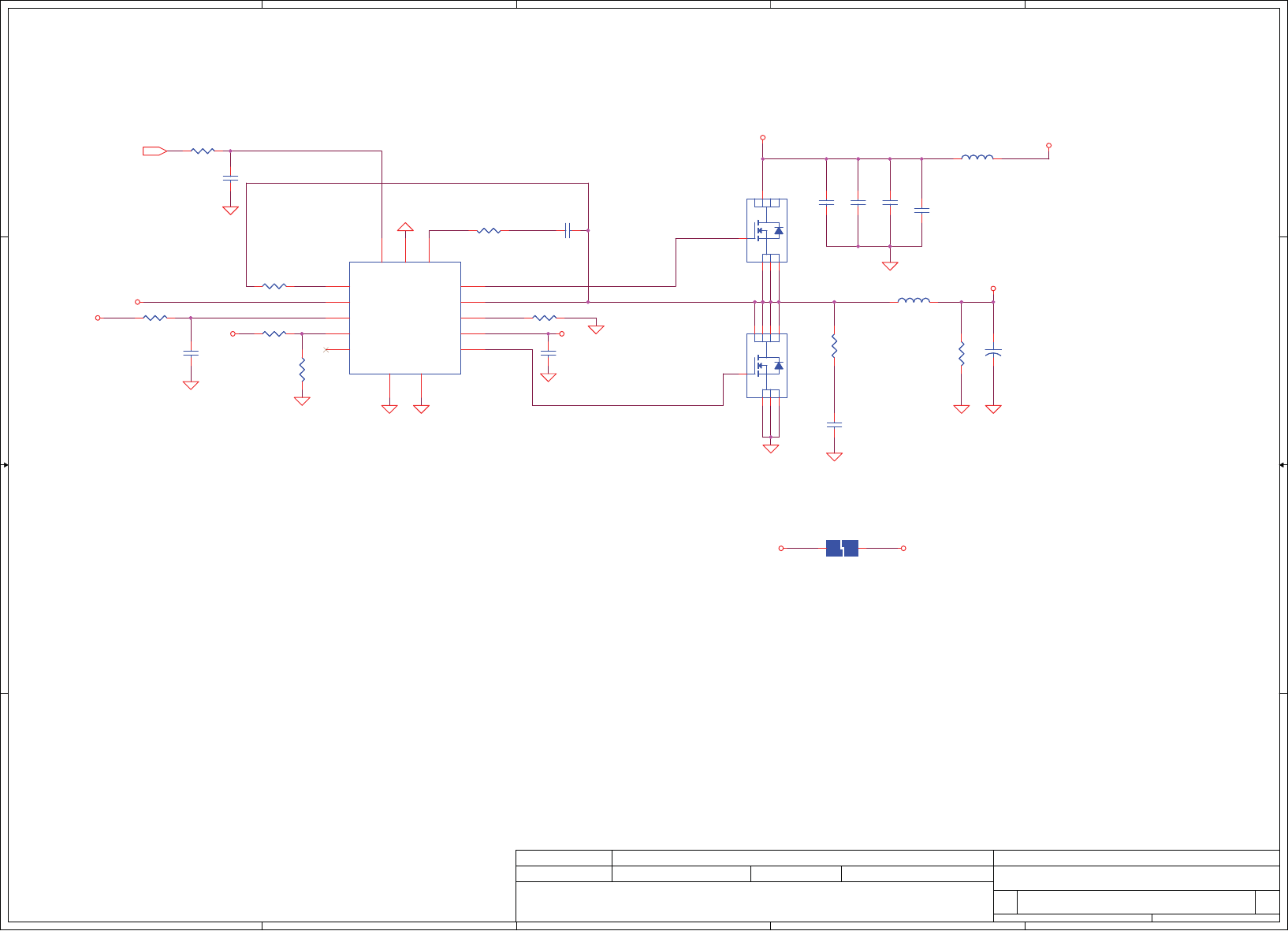This screenshot has width=1288, height=931.
Task: Select the capacitor below the port's resistor
Action: 230,179
